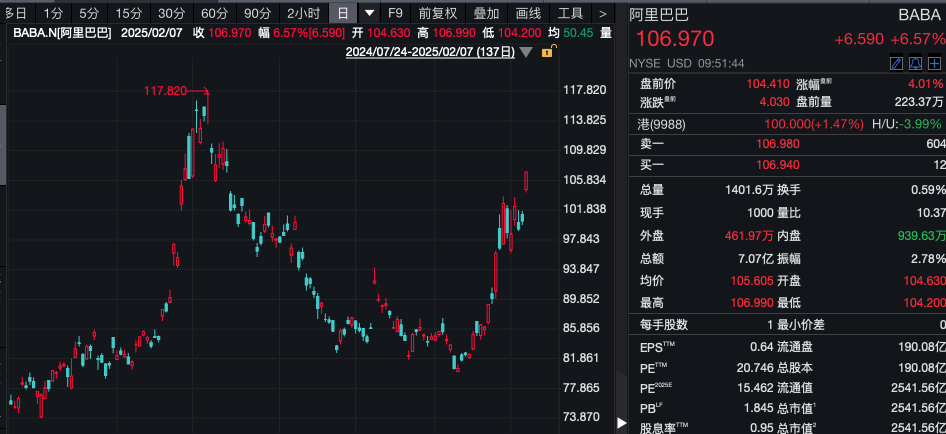Select the 5分 chart period tab
946x434 pixels.
click(x=89, y=13)
